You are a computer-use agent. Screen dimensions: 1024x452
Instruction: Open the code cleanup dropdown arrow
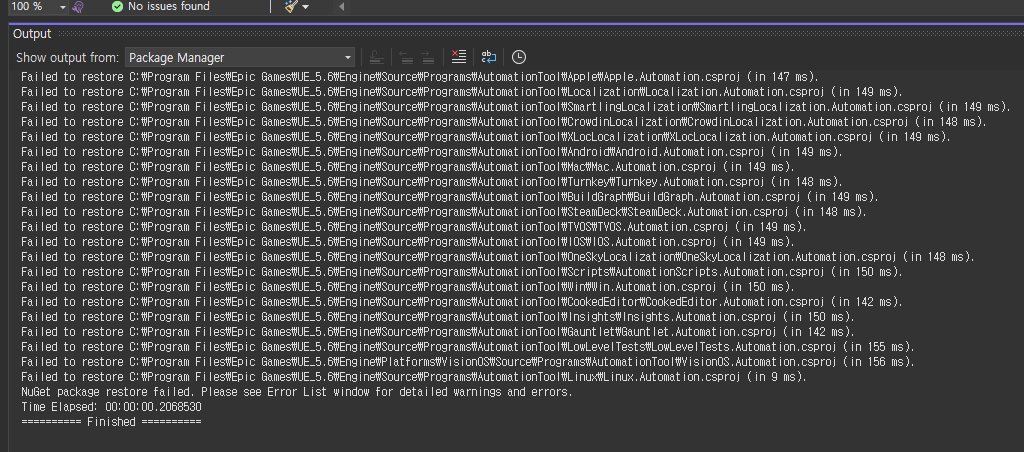[x=306, y=7]
